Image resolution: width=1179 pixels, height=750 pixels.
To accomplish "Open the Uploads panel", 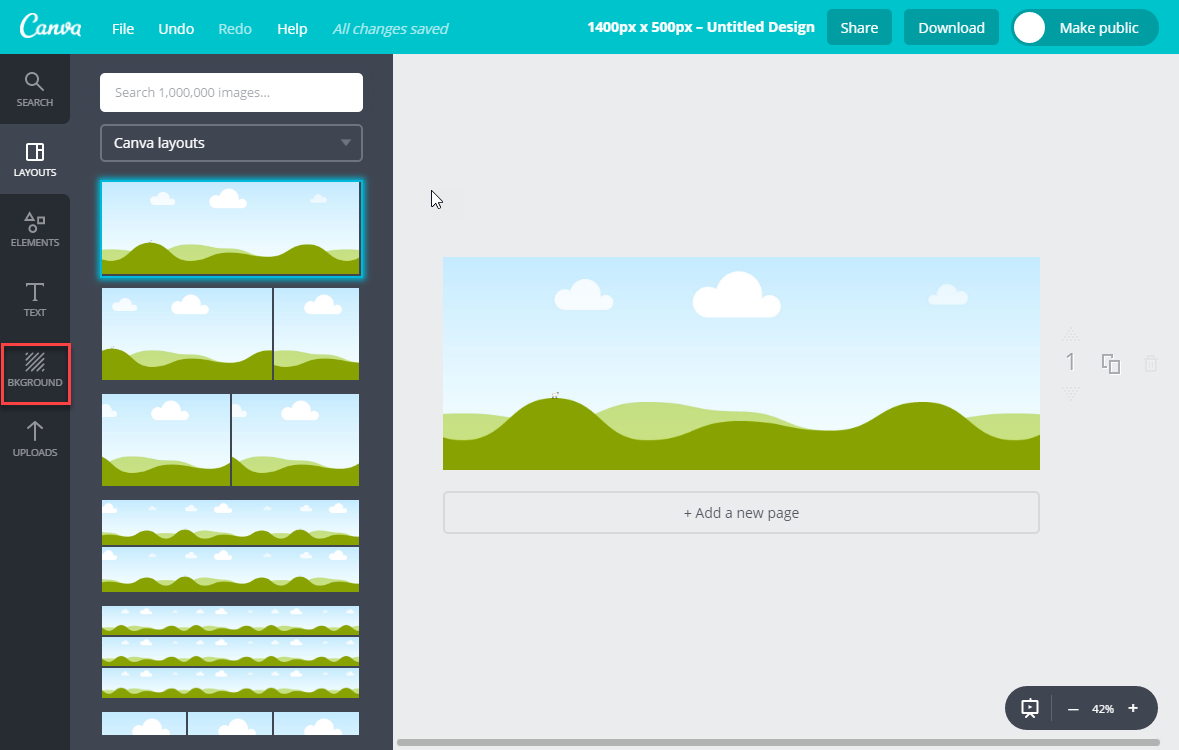I will pos(35,439).
